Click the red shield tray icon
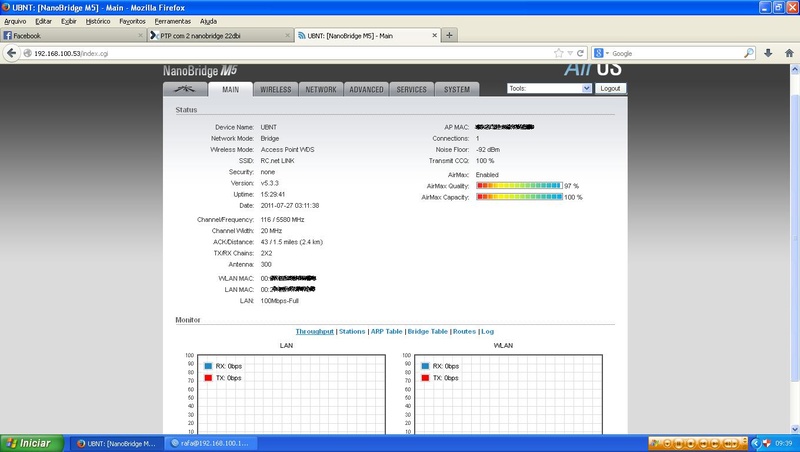The image size is (800, 452). click(x=766, y=443)
